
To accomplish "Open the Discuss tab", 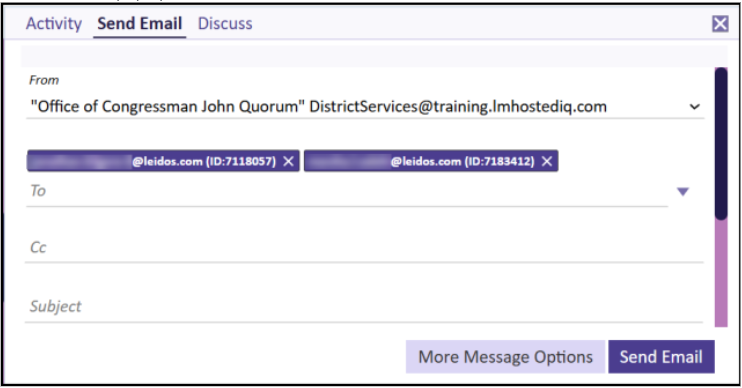I will tap(225, 23).
